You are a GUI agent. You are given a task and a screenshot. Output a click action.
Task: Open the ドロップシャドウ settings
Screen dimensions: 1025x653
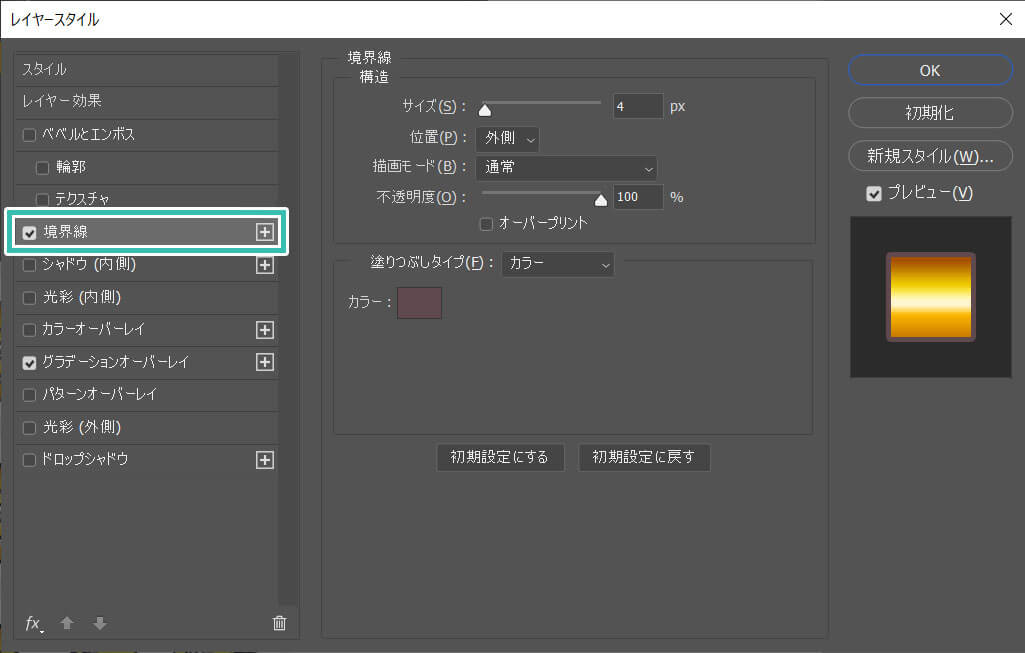pos(85,460)
